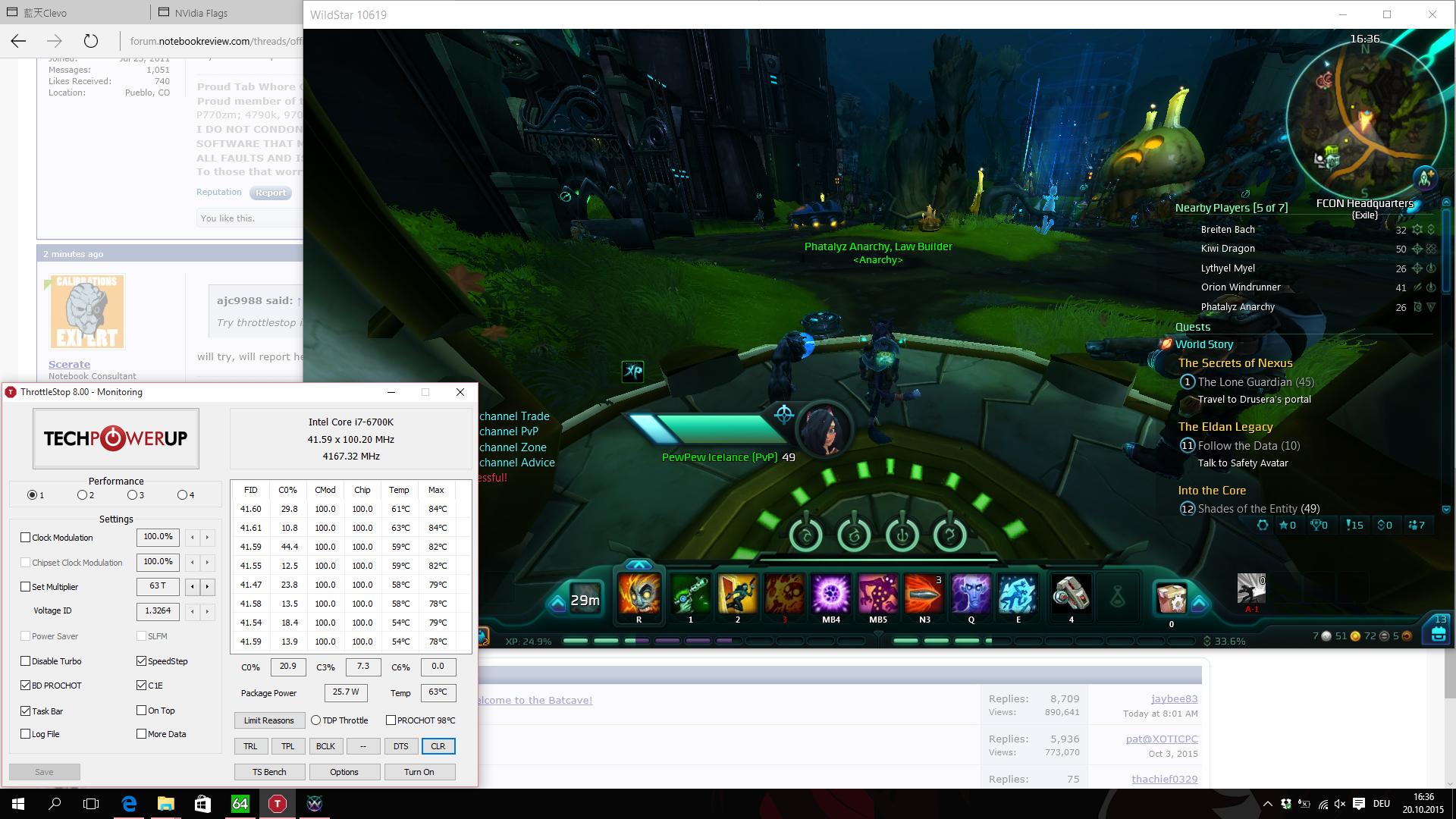Decrease Set Multiplier value arrow
The width and height of the screenshot is (1456, 819).
pos(193,586)
